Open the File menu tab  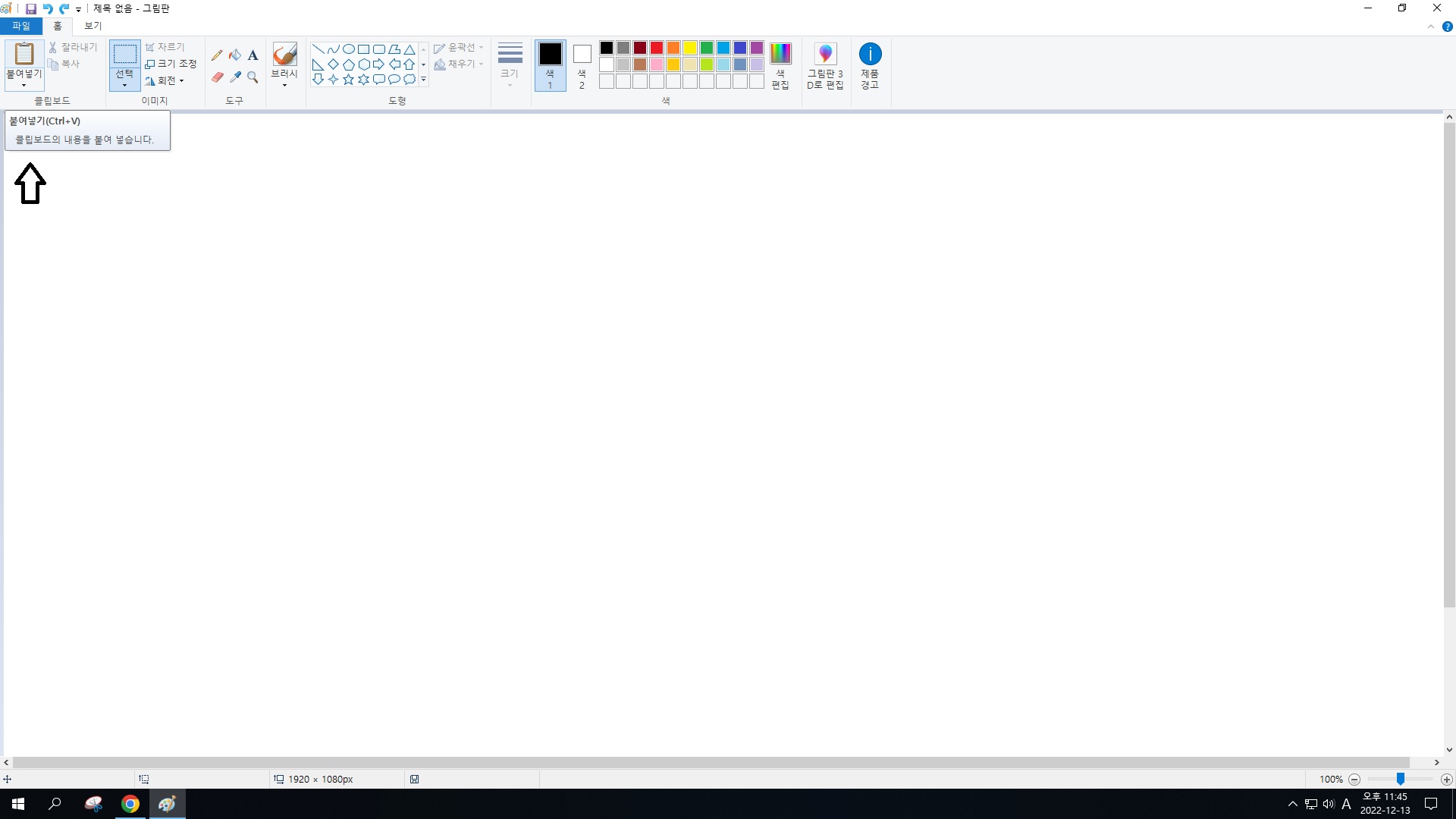coord(21,26)
